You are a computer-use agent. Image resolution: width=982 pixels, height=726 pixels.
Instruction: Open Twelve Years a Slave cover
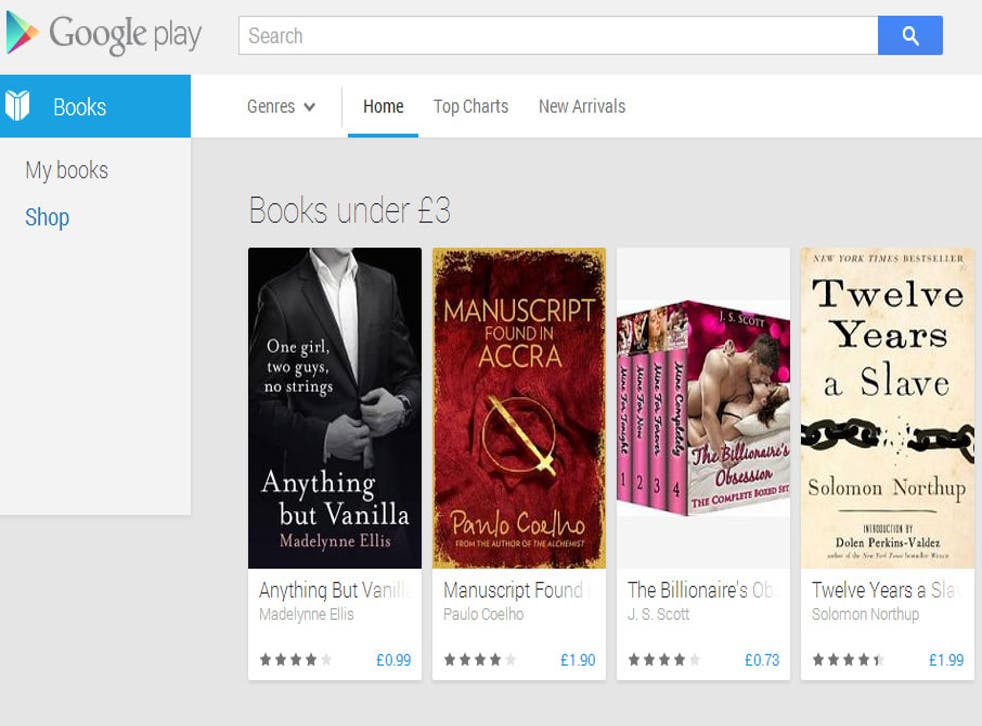(887, 408)
